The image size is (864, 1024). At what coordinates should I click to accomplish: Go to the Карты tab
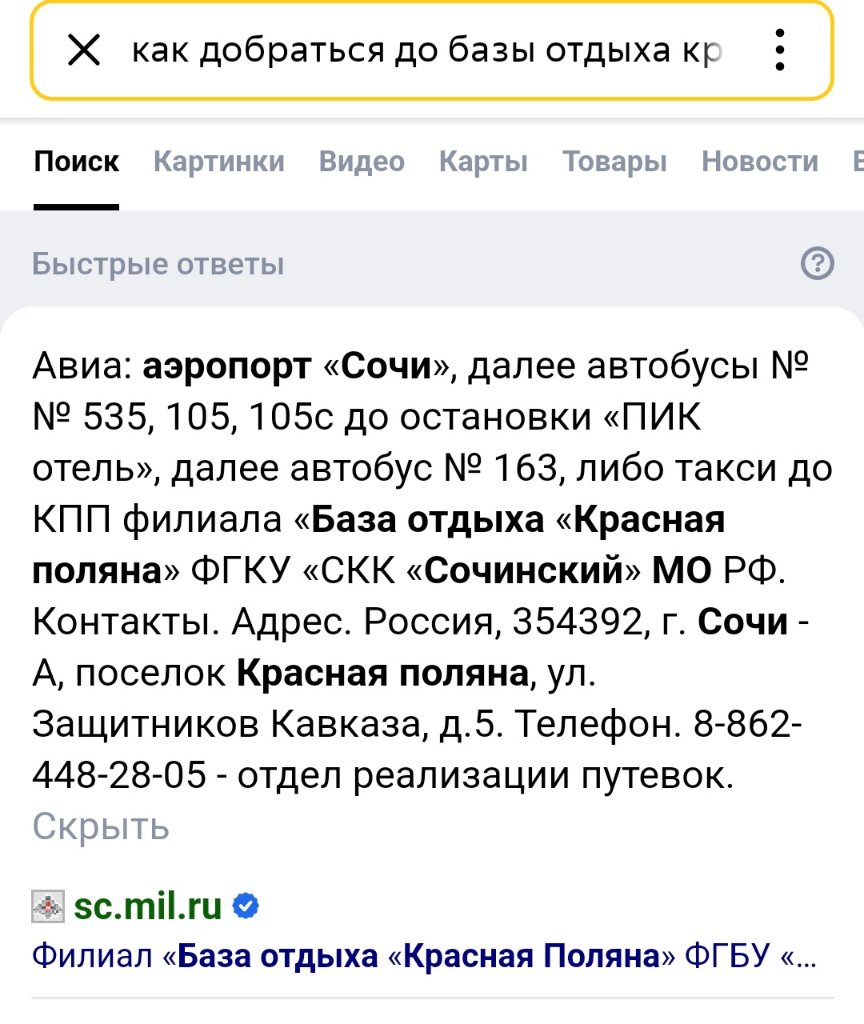(483, 162)
